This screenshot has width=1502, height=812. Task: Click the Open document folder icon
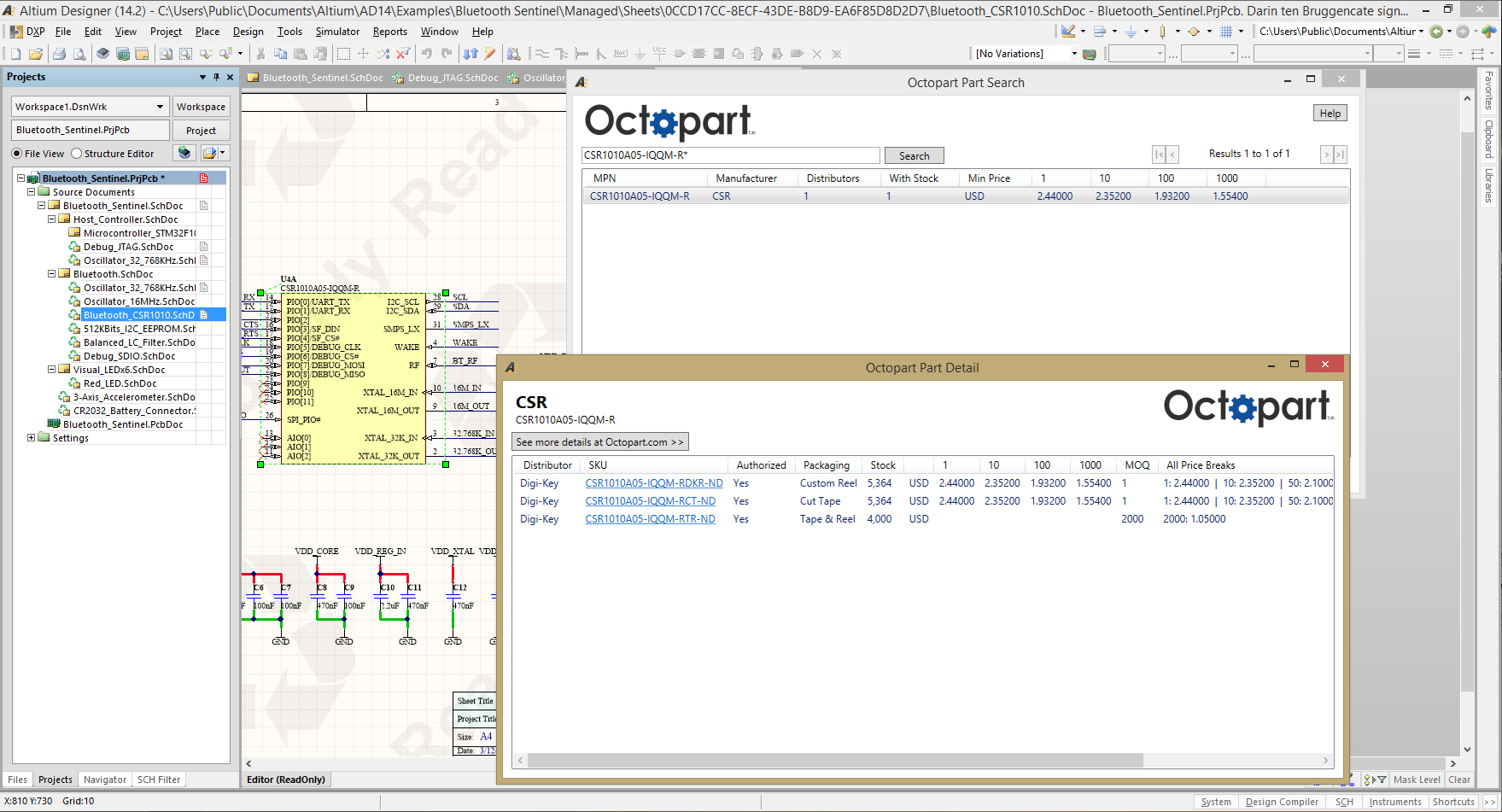coord(36,54)
